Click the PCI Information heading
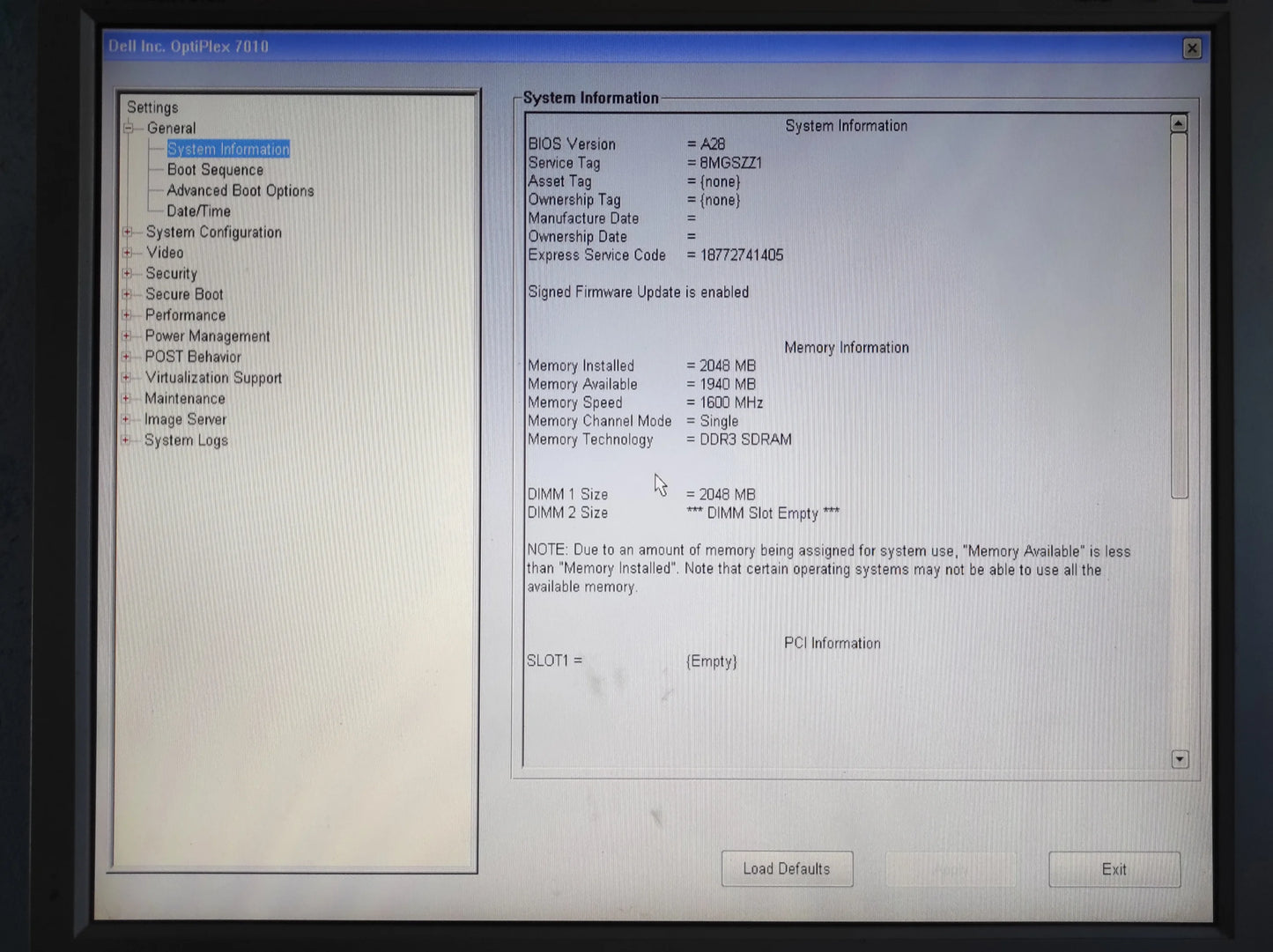Image resolution: width=1273 pixels, height=952 pixels. (x=833, y=644)
